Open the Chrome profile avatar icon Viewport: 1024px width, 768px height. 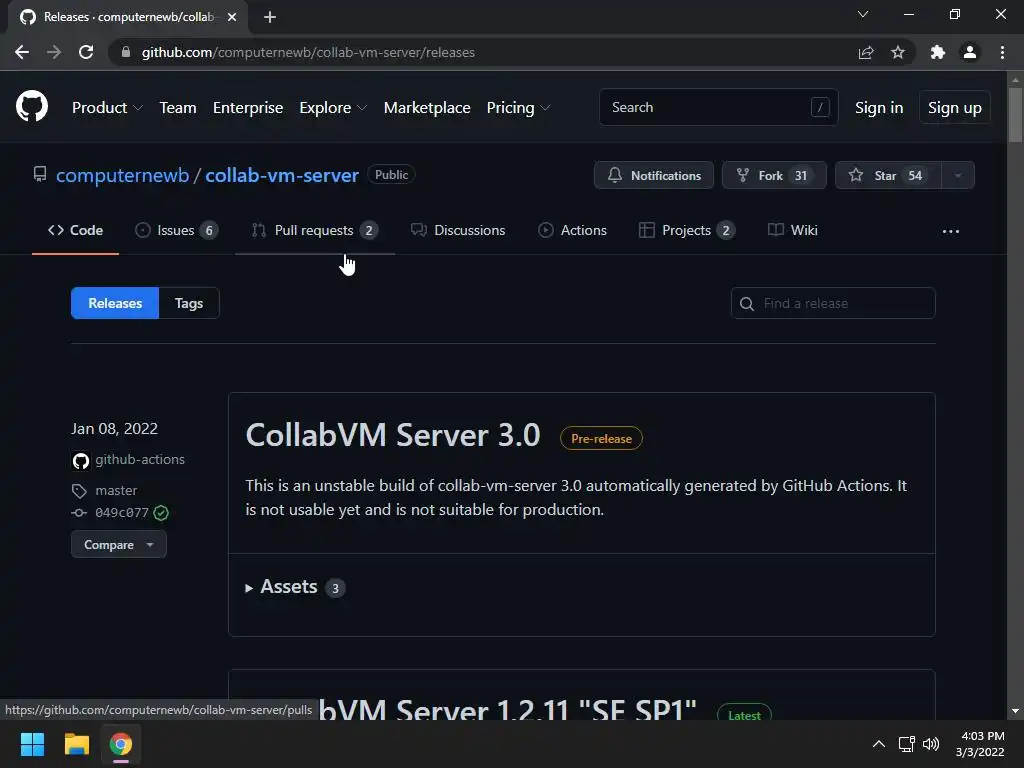pyautogui.click(x=970, y=52)
